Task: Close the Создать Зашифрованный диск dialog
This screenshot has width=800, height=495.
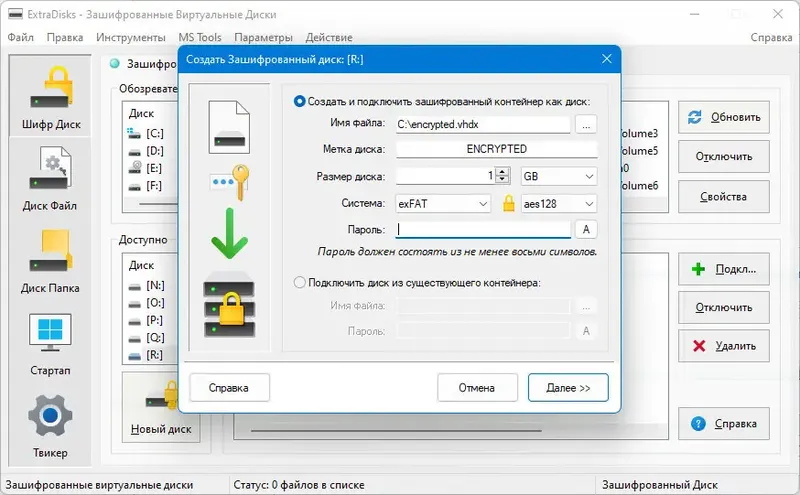Action: tap(606, 59)
